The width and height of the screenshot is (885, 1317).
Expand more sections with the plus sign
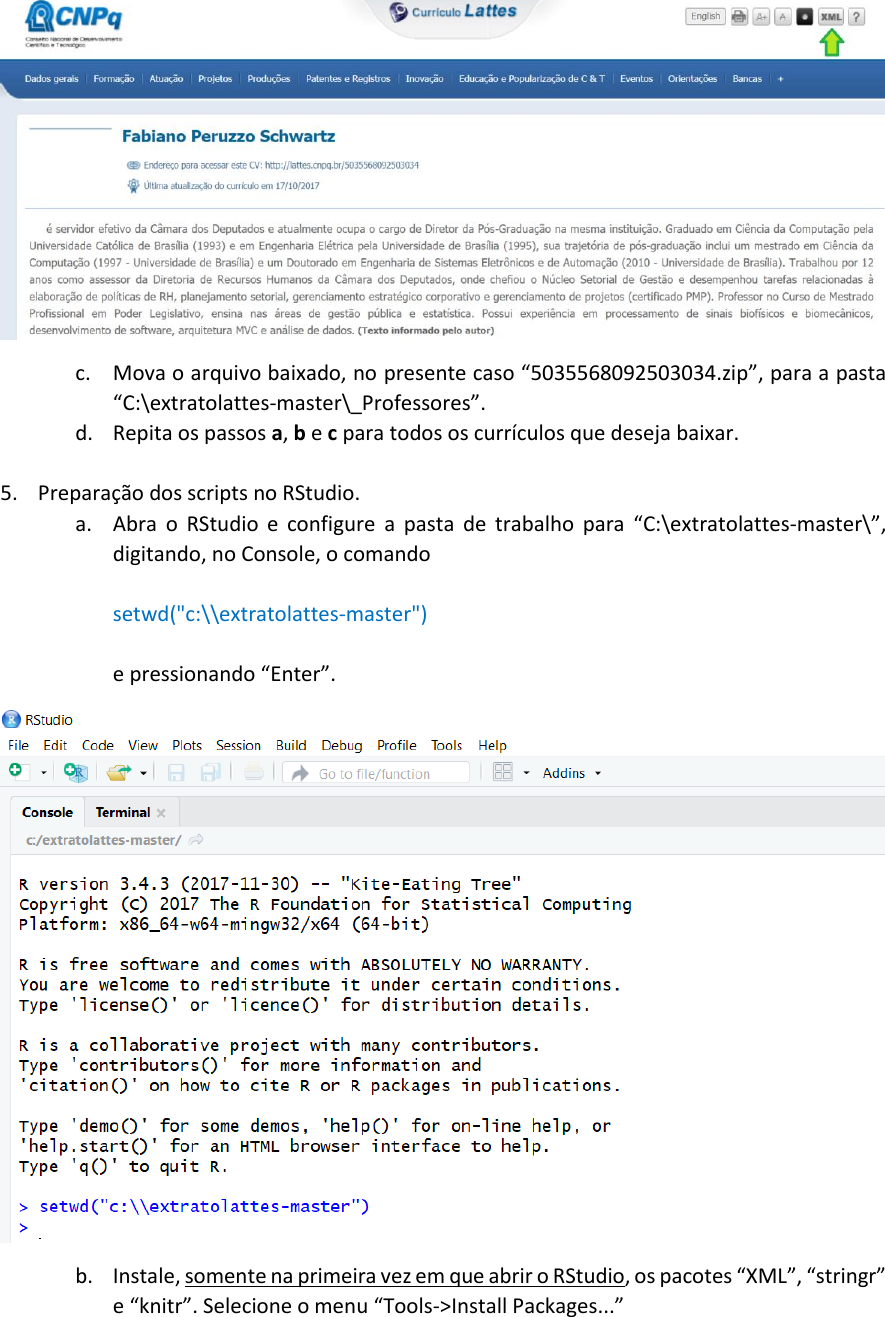click(781, 79)
